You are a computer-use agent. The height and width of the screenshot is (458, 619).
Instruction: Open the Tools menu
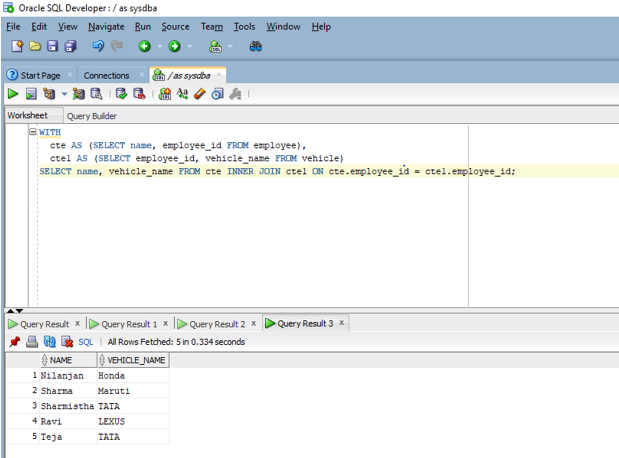point(244,26)
